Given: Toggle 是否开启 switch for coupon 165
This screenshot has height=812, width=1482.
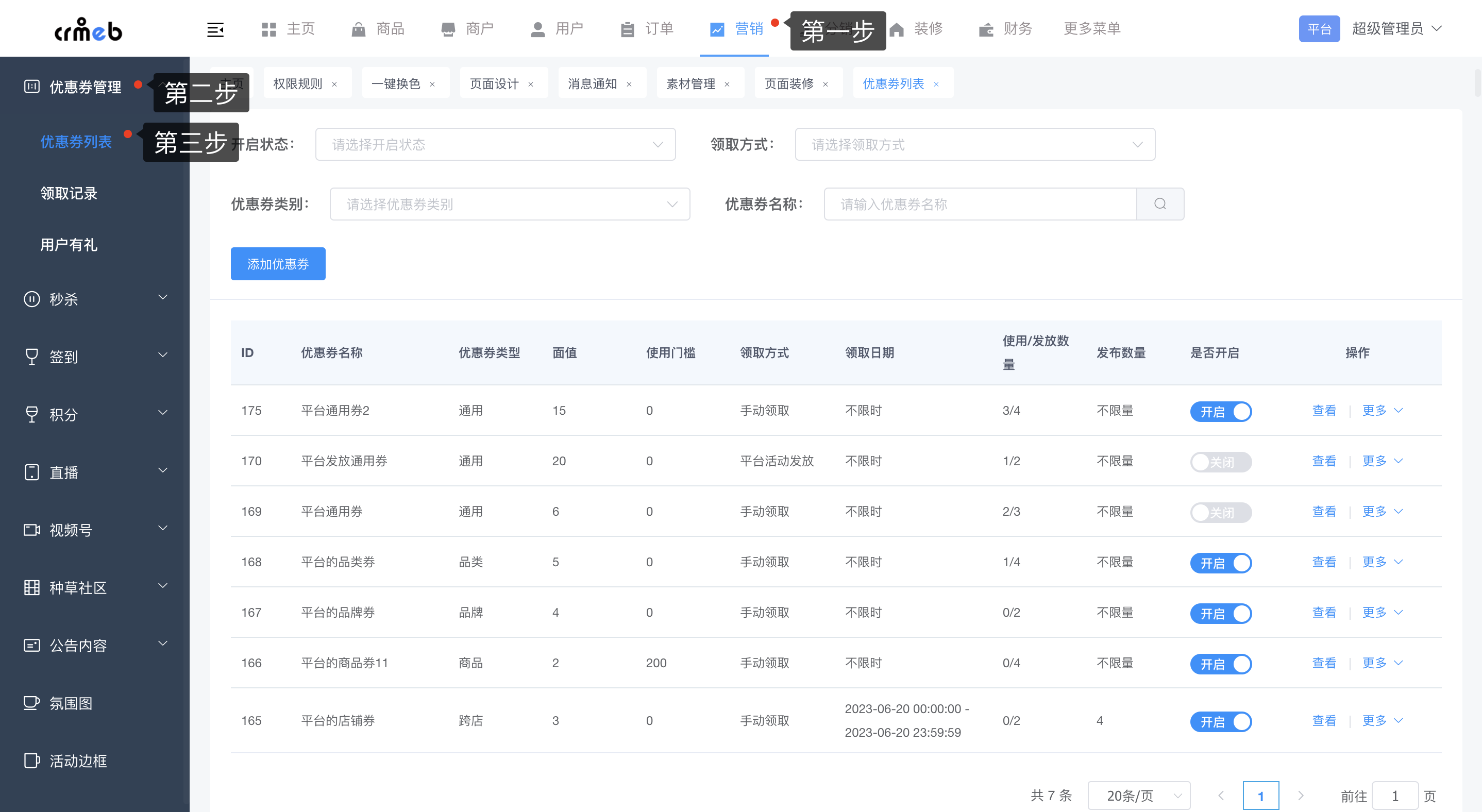Looking at the screenshot, I should tap(1220, 721).
